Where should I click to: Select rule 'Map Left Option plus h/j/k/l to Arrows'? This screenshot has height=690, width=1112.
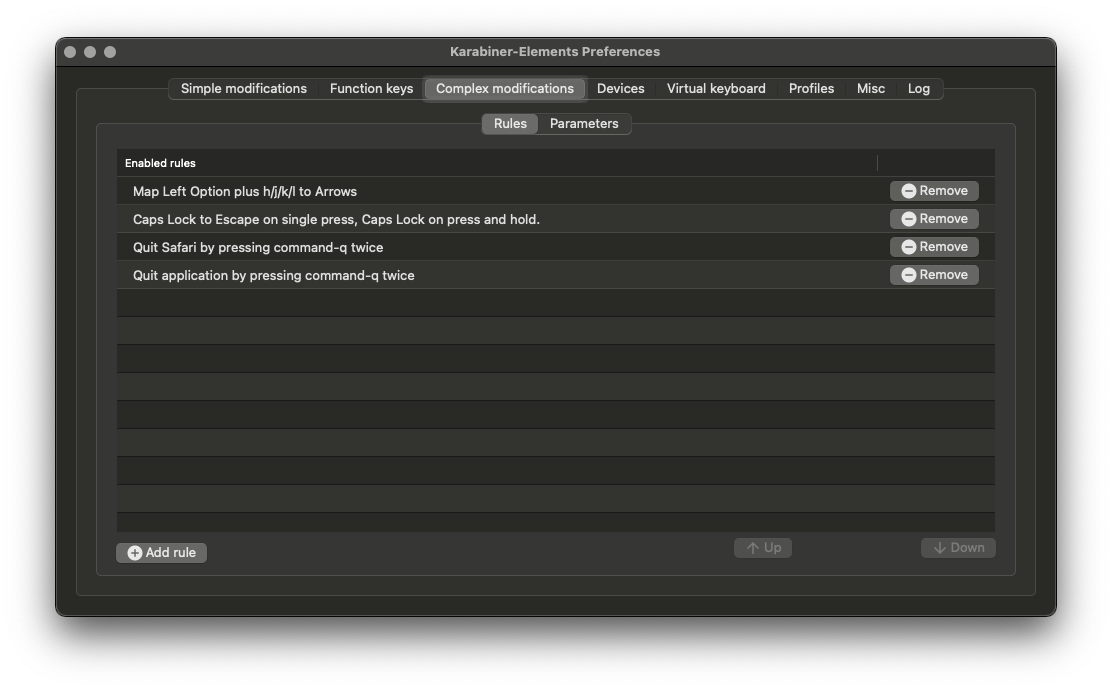click(556, 191)
